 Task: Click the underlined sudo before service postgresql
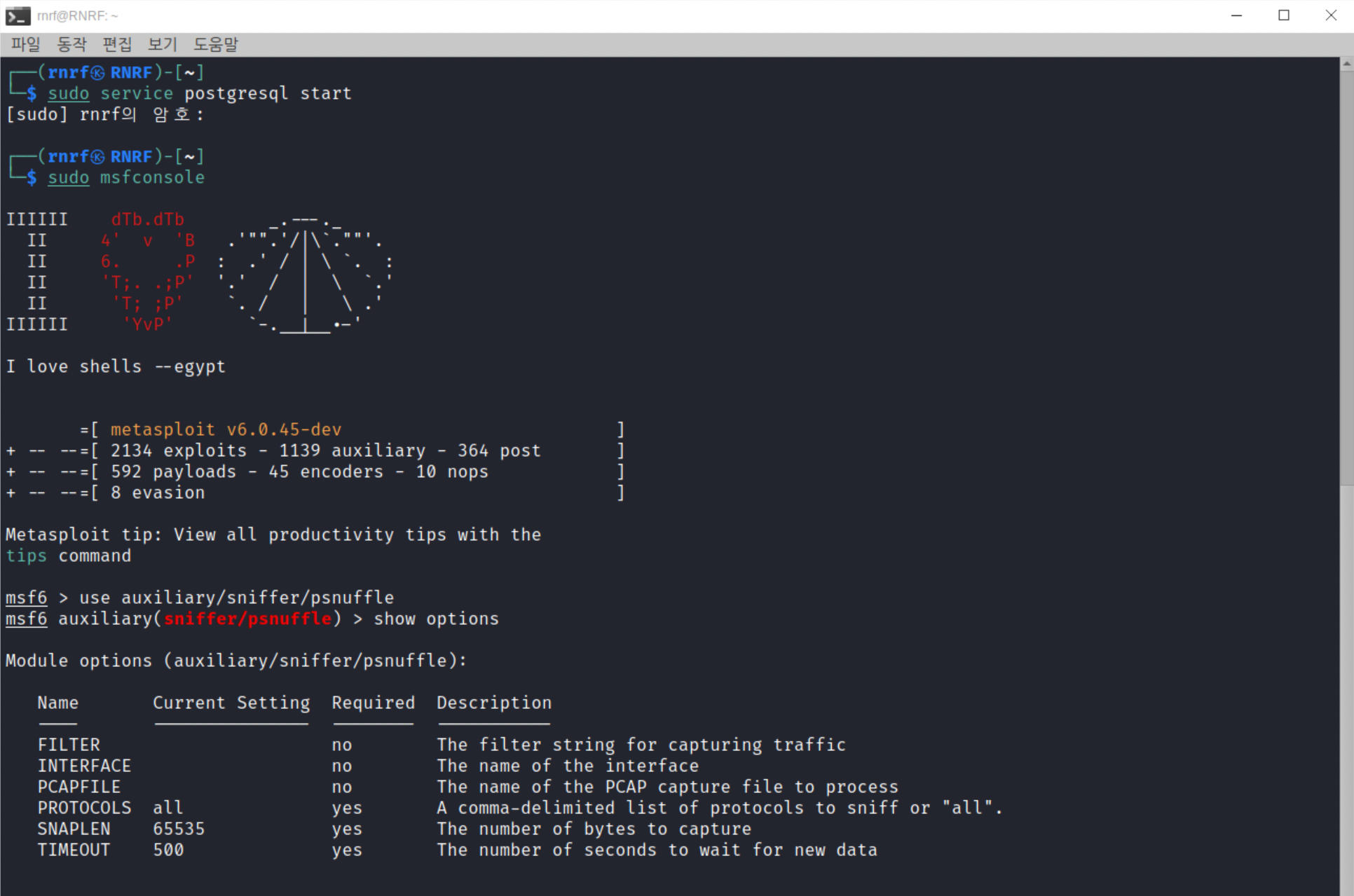click(69, 93)
